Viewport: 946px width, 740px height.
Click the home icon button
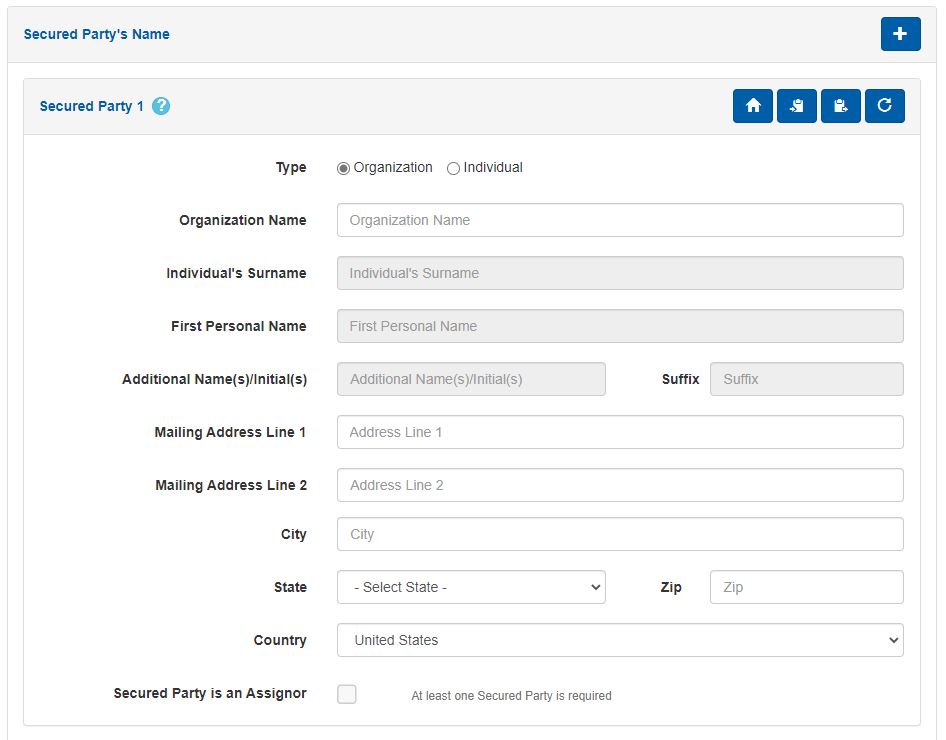coord(752,106)
